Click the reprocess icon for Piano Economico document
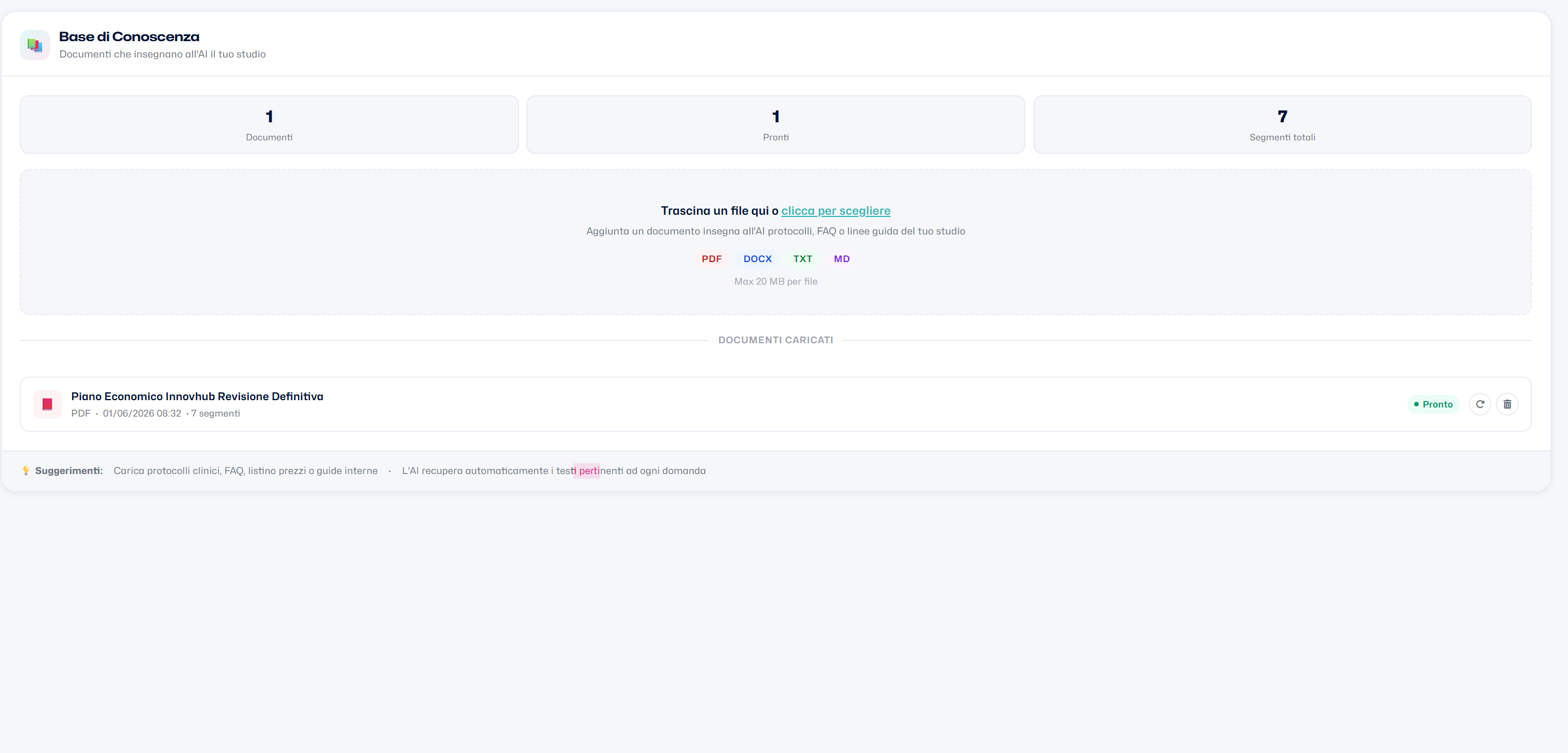 coord(1480,404)
